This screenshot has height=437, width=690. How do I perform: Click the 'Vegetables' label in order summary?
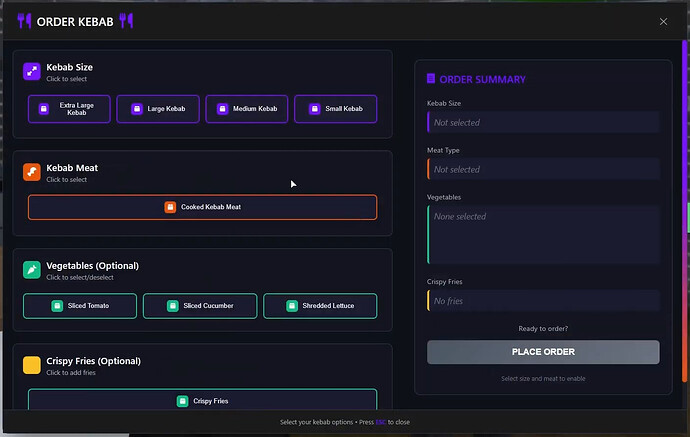(444, 197)
